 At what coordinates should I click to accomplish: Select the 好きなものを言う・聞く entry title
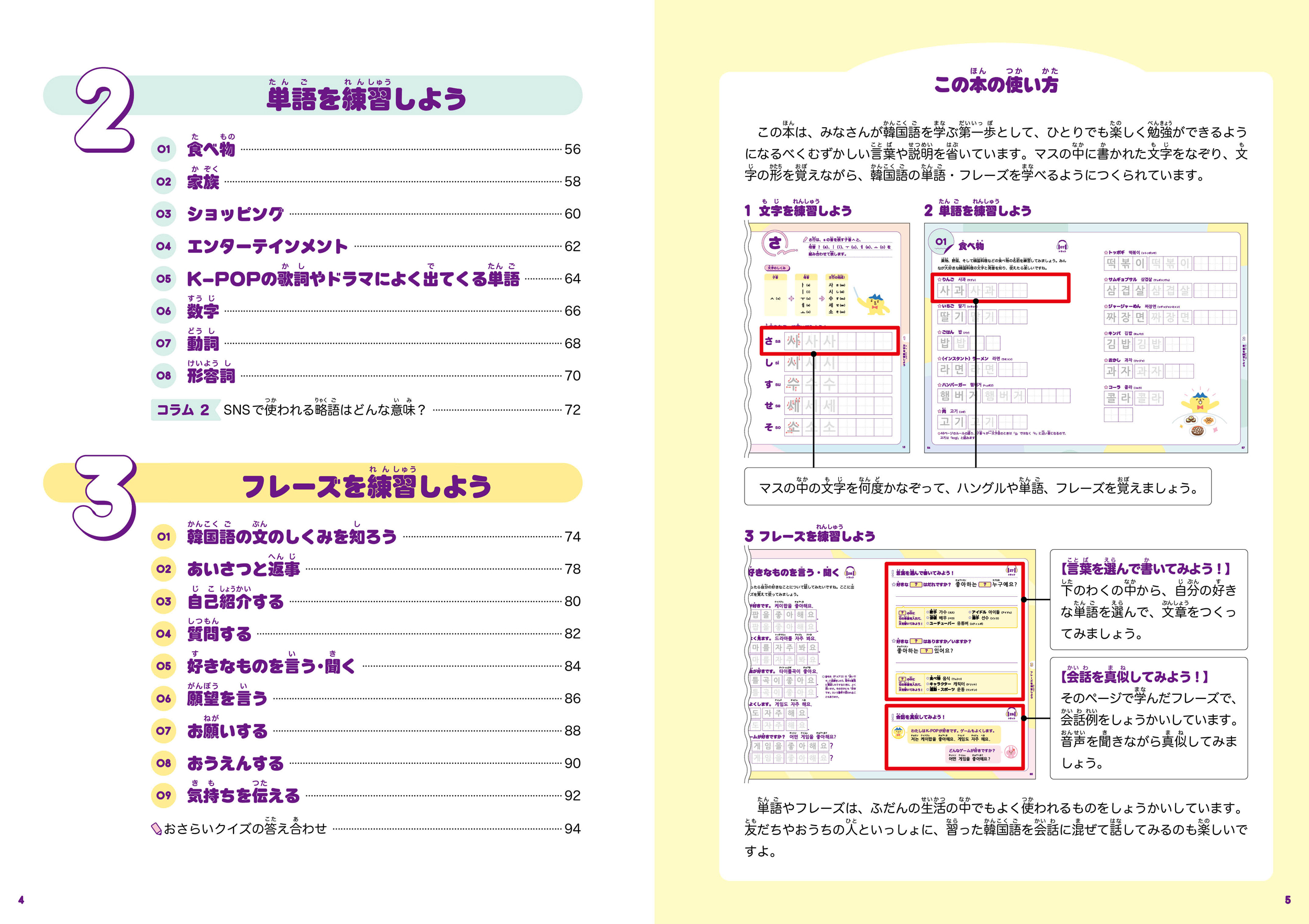click(x=271, y=666)
